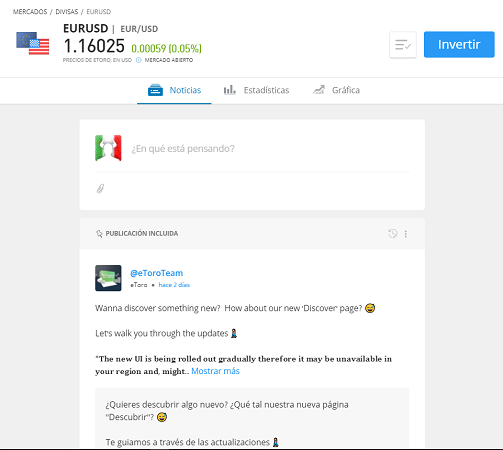This screenshot has height=450, width=503.
Task: Go to the DIVISAS breadcrumb
Action: point(67,12)
